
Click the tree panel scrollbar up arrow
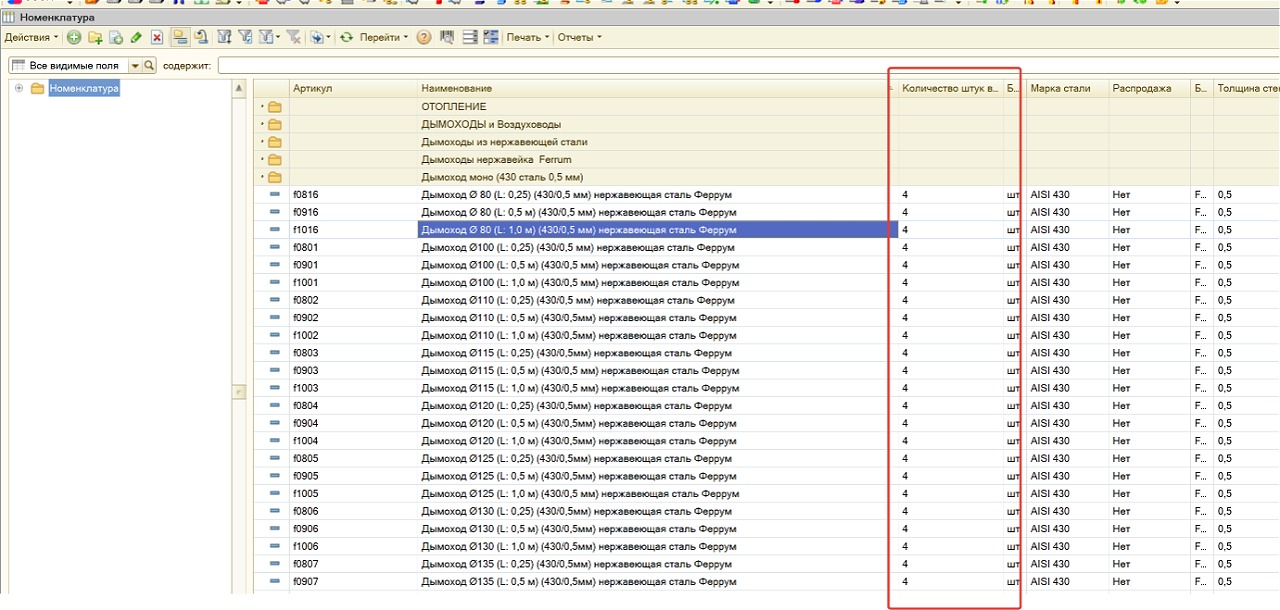pos(239,90)
